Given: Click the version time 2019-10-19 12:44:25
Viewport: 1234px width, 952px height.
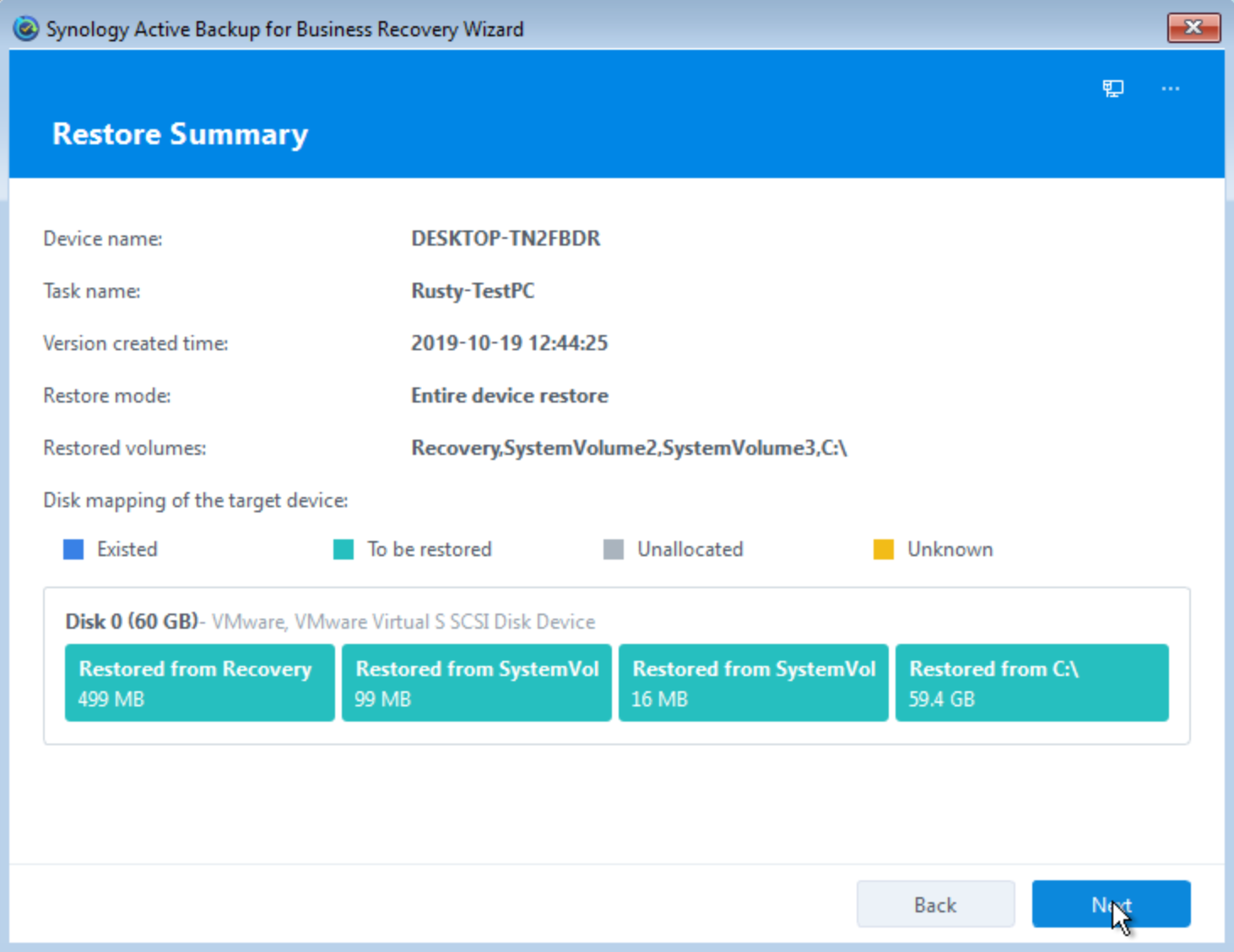Looking at the screenshot, I should (x=509, y=343).
